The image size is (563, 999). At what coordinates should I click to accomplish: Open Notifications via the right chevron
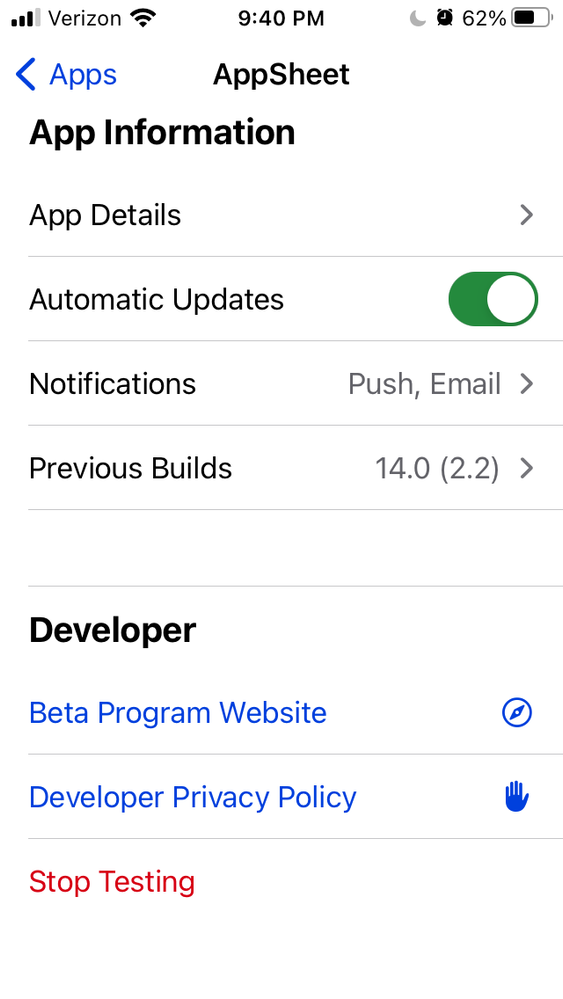coord(526,384)
